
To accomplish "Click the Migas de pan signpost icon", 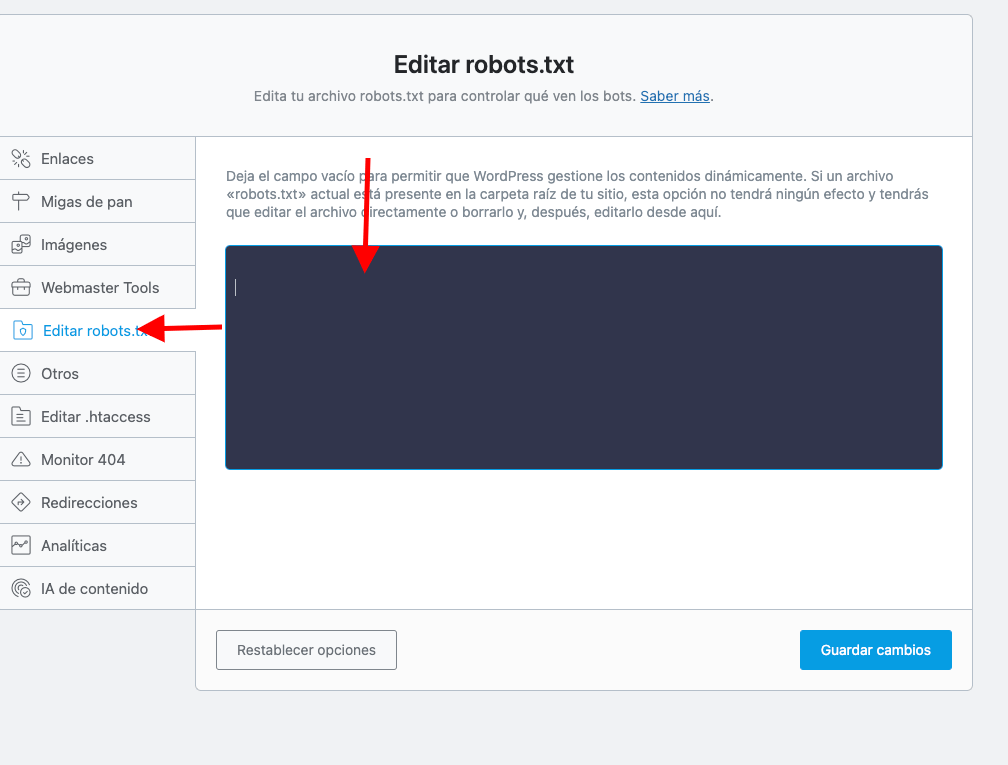I will [x=21, y=202].
